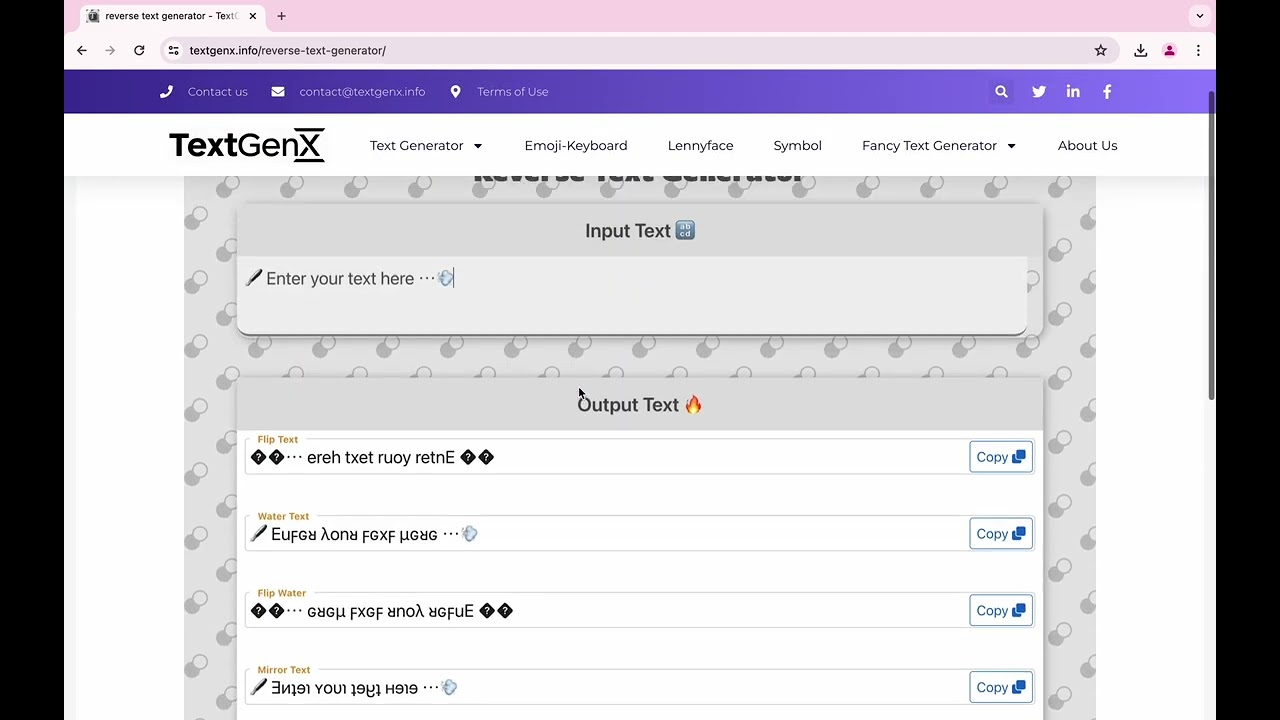Viewport: 1280px width, 720px height.
Task: Bookmark this page with the star
Action: click(1101, 50)
